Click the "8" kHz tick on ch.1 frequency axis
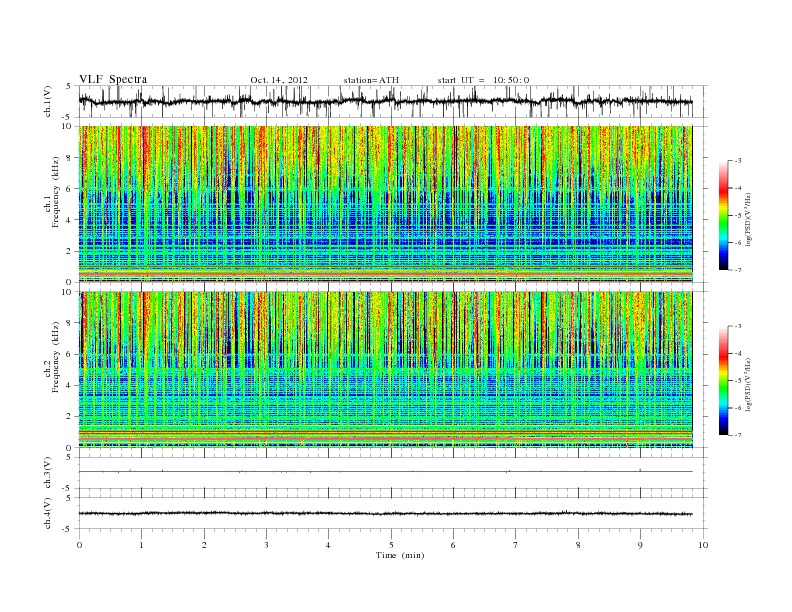The image size is (792, 612). click(70, 158)
